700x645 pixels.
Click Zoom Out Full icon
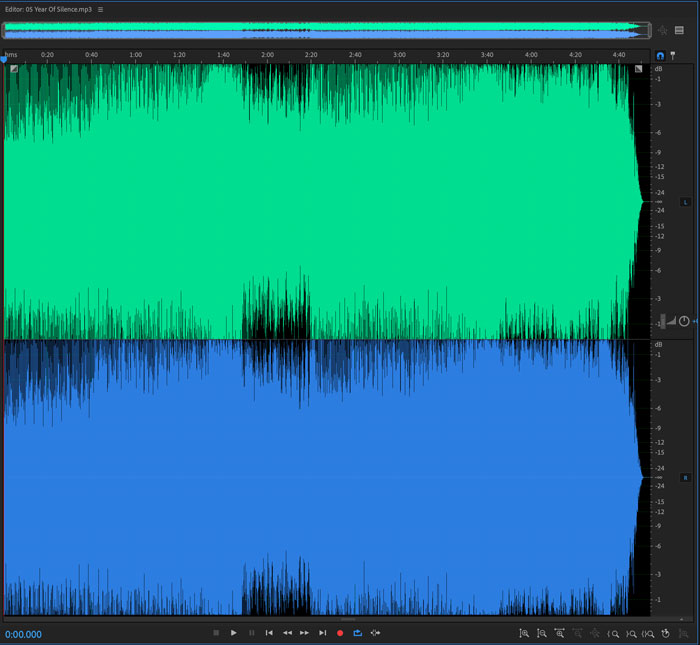point(595,633)
